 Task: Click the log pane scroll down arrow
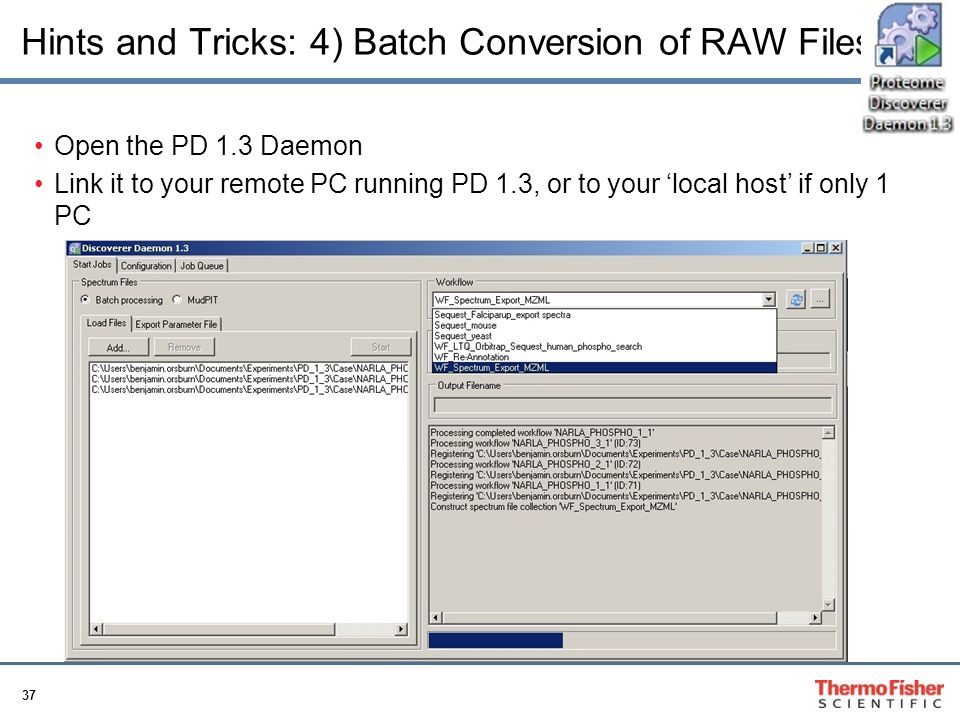(x=828, y=604)
